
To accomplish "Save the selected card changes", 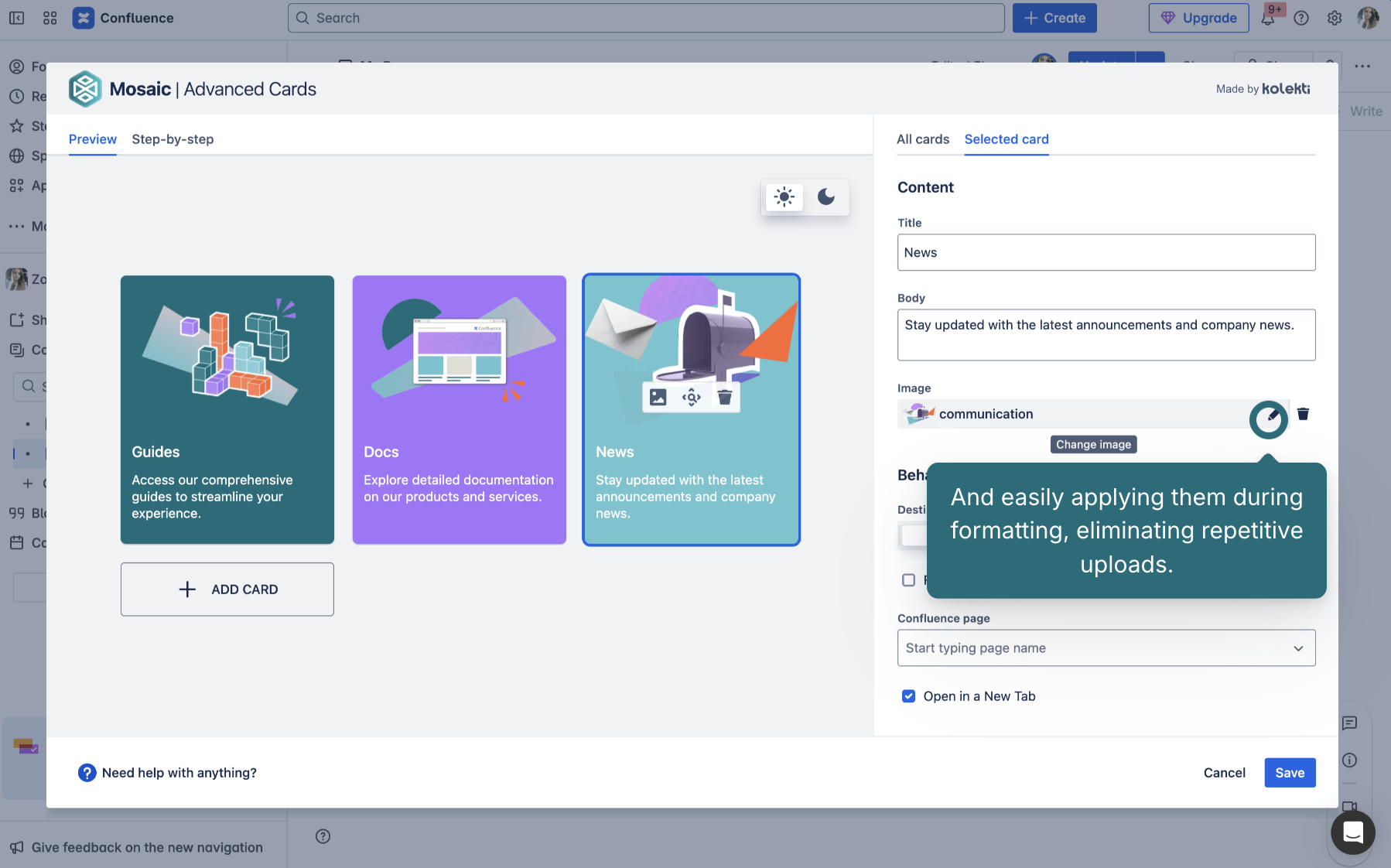I will click(1289, 772).
